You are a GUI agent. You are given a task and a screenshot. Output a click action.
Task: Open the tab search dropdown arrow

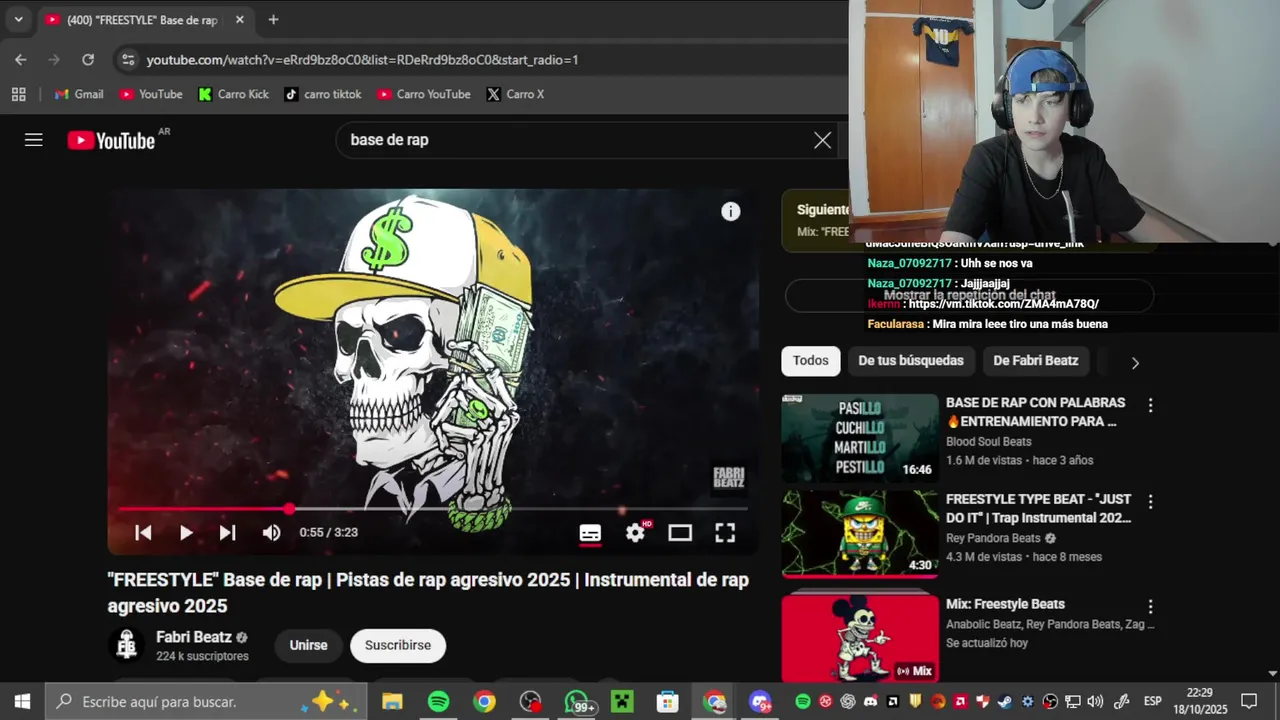pos(18,19)
